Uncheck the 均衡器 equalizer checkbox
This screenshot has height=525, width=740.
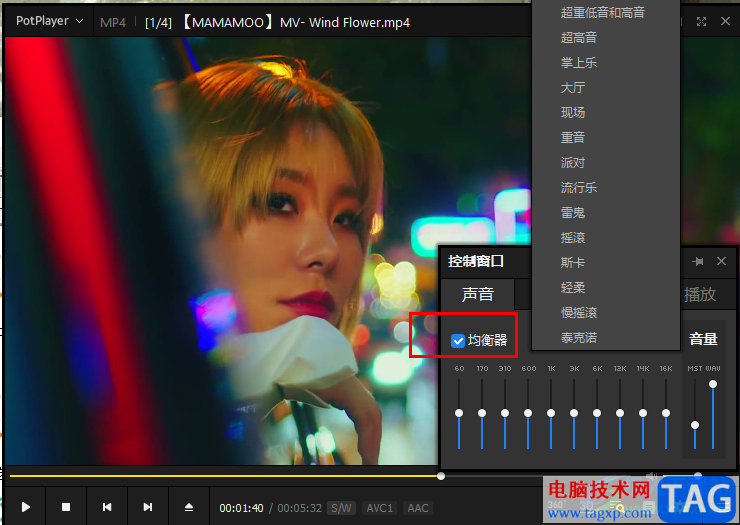click(x=458, y=340)
